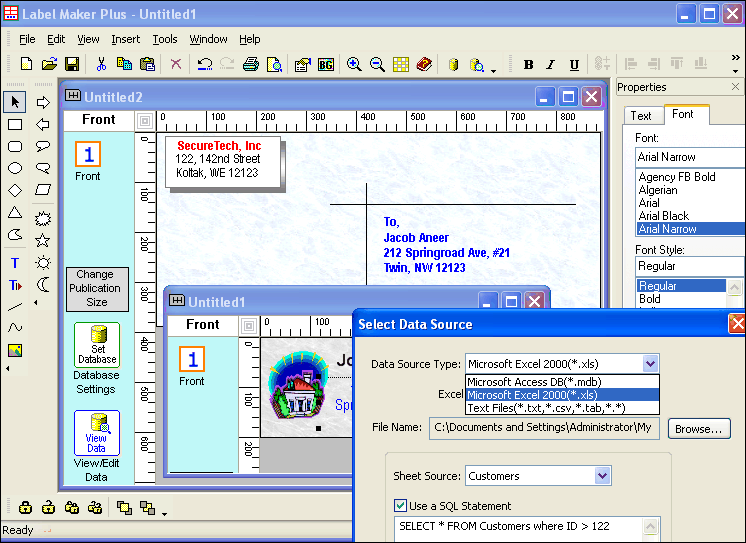Pick the ellipse shape tool
The height and width of the screenshot is (543, 746).
pyautogui.click(x=15, y=168)
